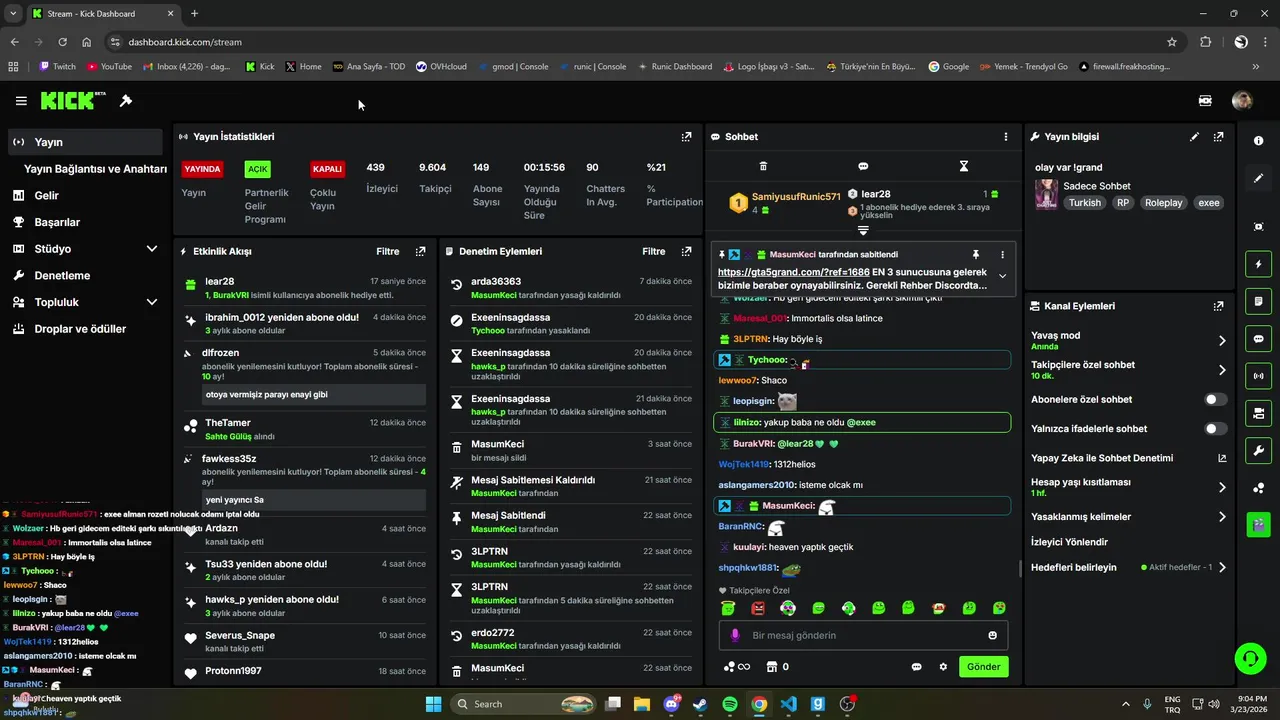Viewport: 1280px width, 720px height.
Task: Expand the Stüdyo sidebar section
Action: click(152, 249)
